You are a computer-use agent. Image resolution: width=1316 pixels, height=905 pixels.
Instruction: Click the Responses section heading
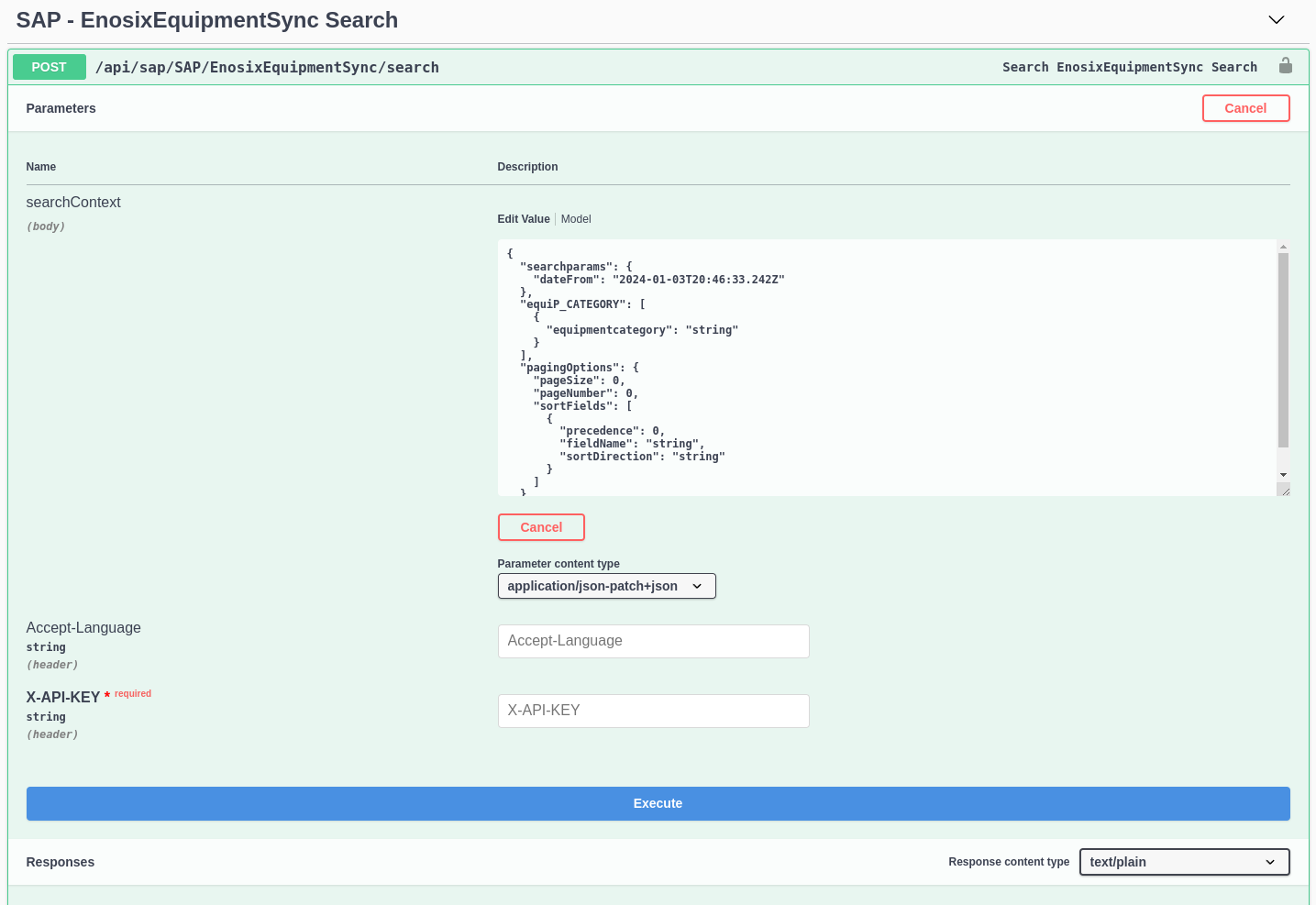click(61, 862)
